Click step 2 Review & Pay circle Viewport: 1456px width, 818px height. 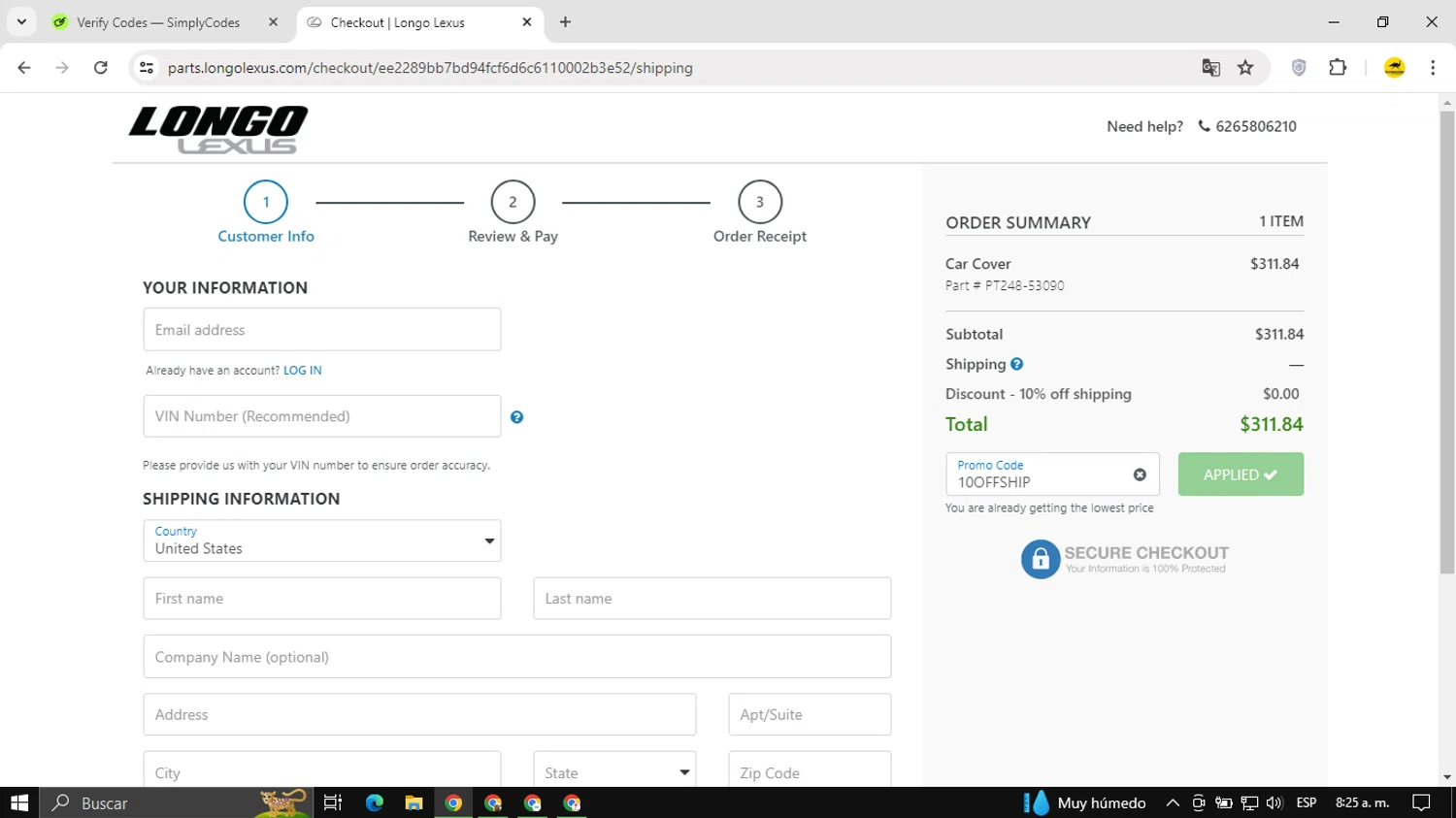pos(513,202)
